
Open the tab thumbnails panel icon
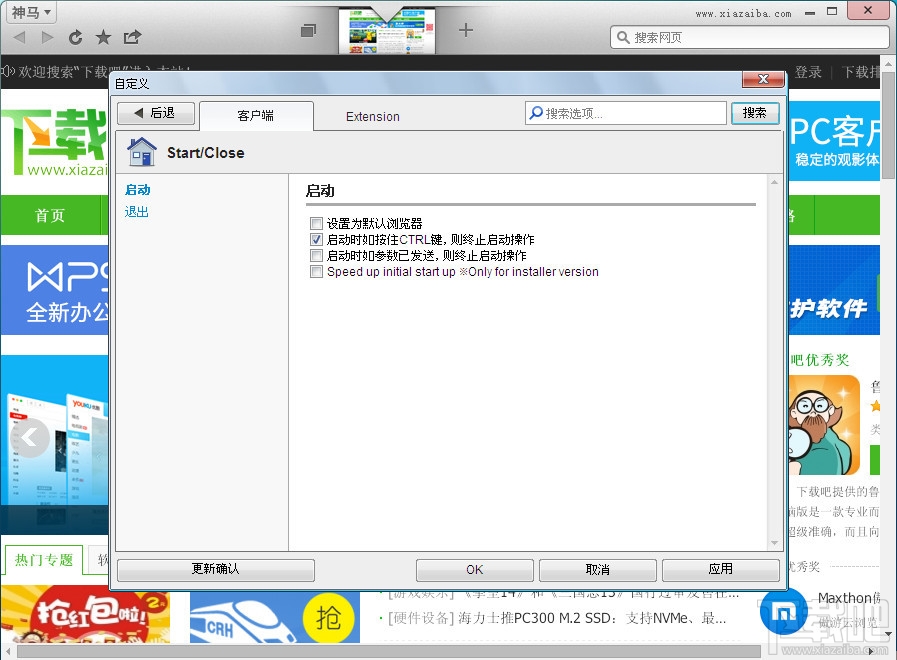coord(309,31)
